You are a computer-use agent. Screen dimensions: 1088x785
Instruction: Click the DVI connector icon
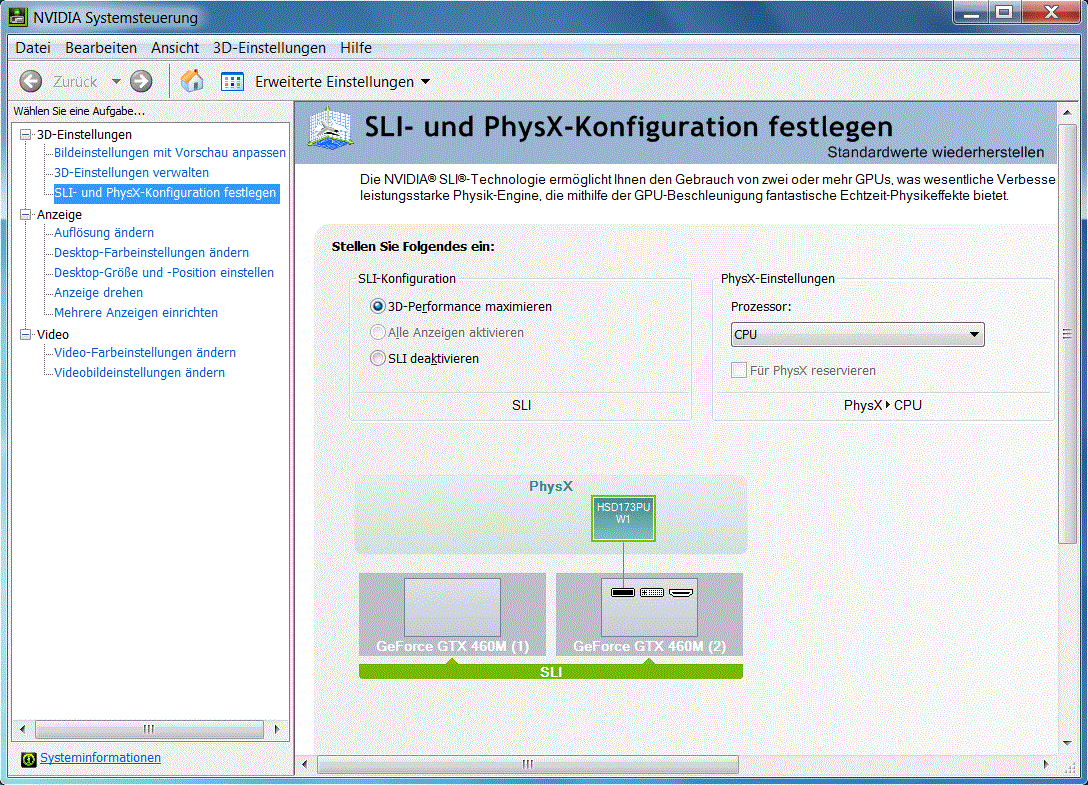coord(652,593)
